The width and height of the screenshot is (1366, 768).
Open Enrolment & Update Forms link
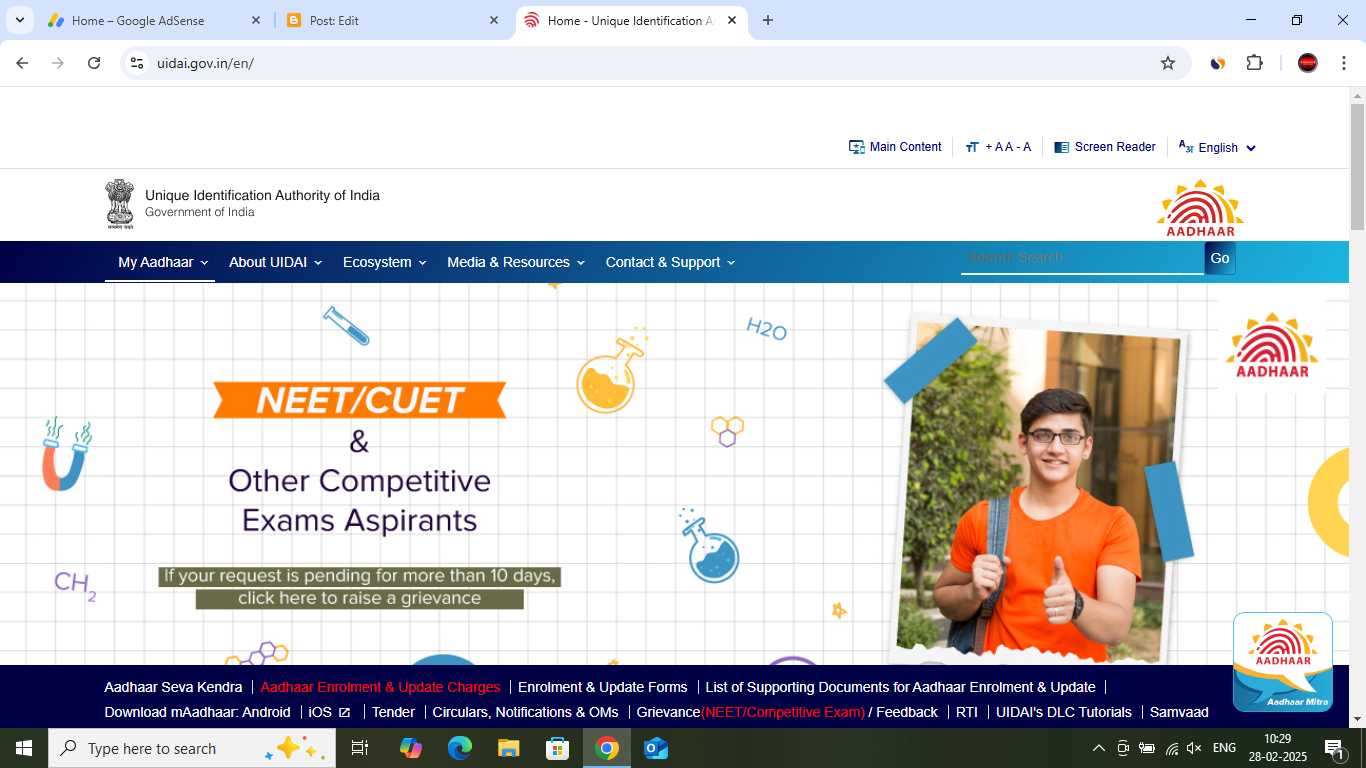click(603, 687)
